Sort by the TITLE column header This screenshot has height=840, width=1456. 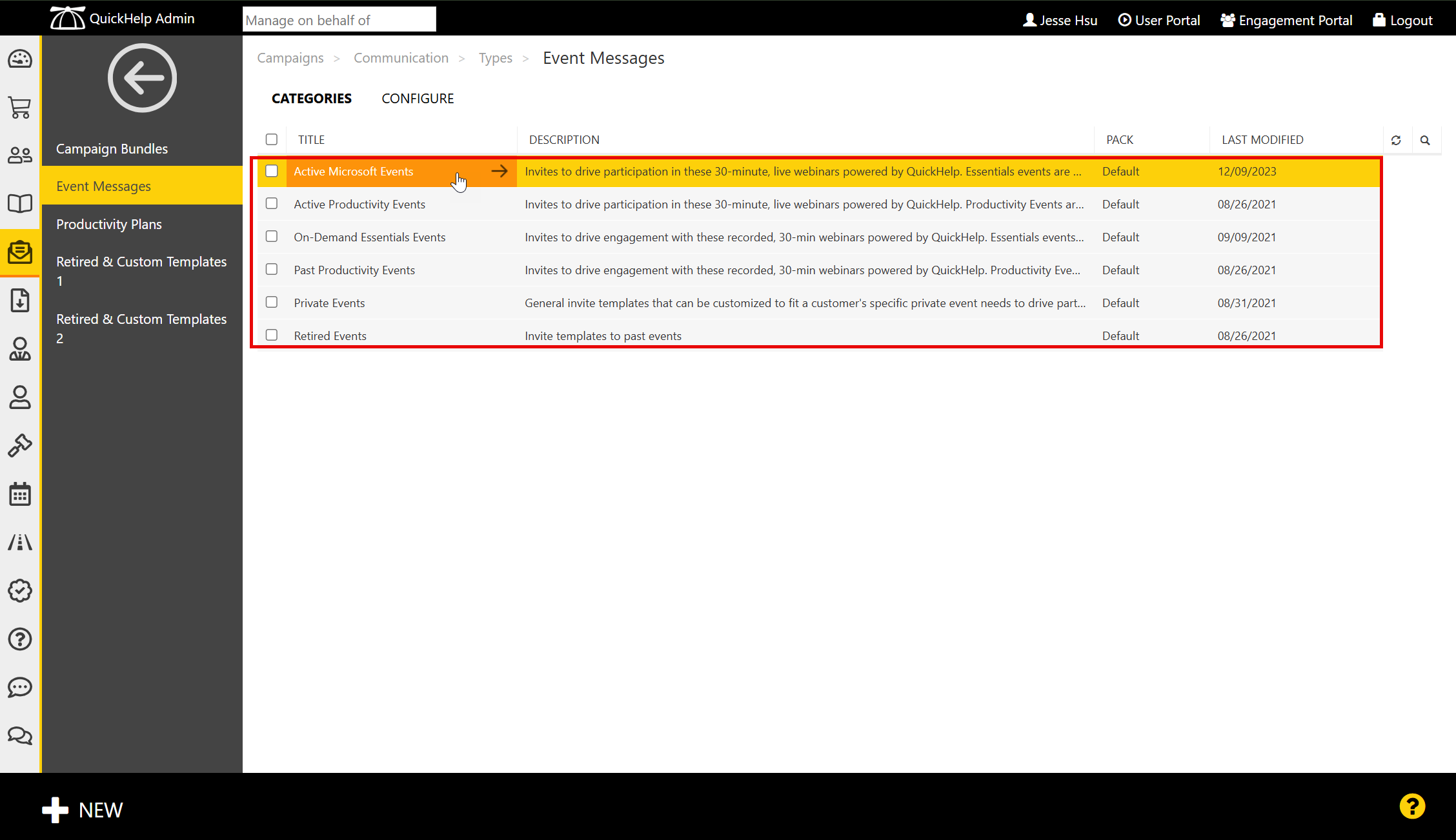pyautogui.click(x=311, y=140)
